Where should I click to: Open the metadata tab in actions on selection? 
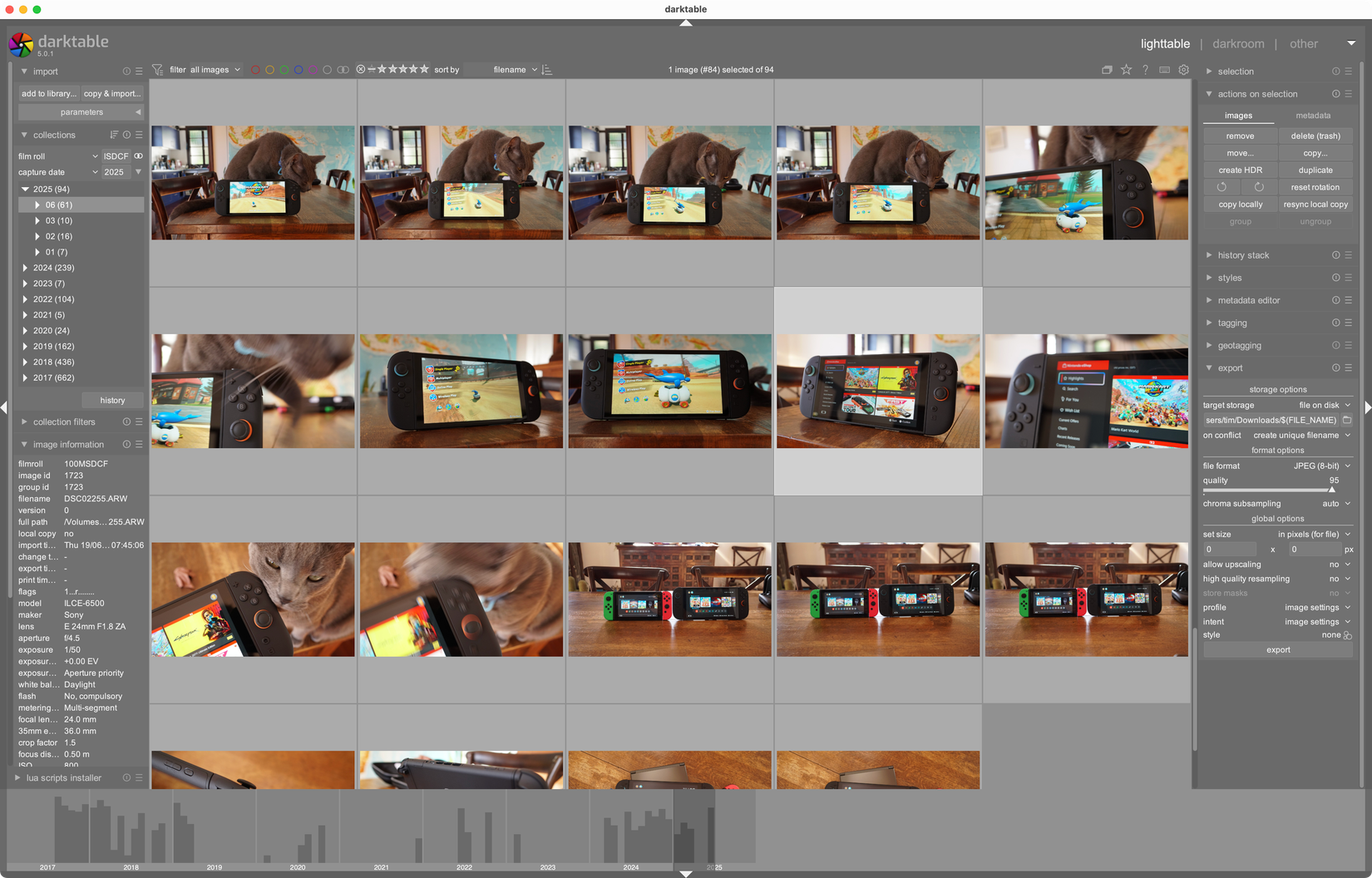pyautogui.click(x=1314, y=116)
